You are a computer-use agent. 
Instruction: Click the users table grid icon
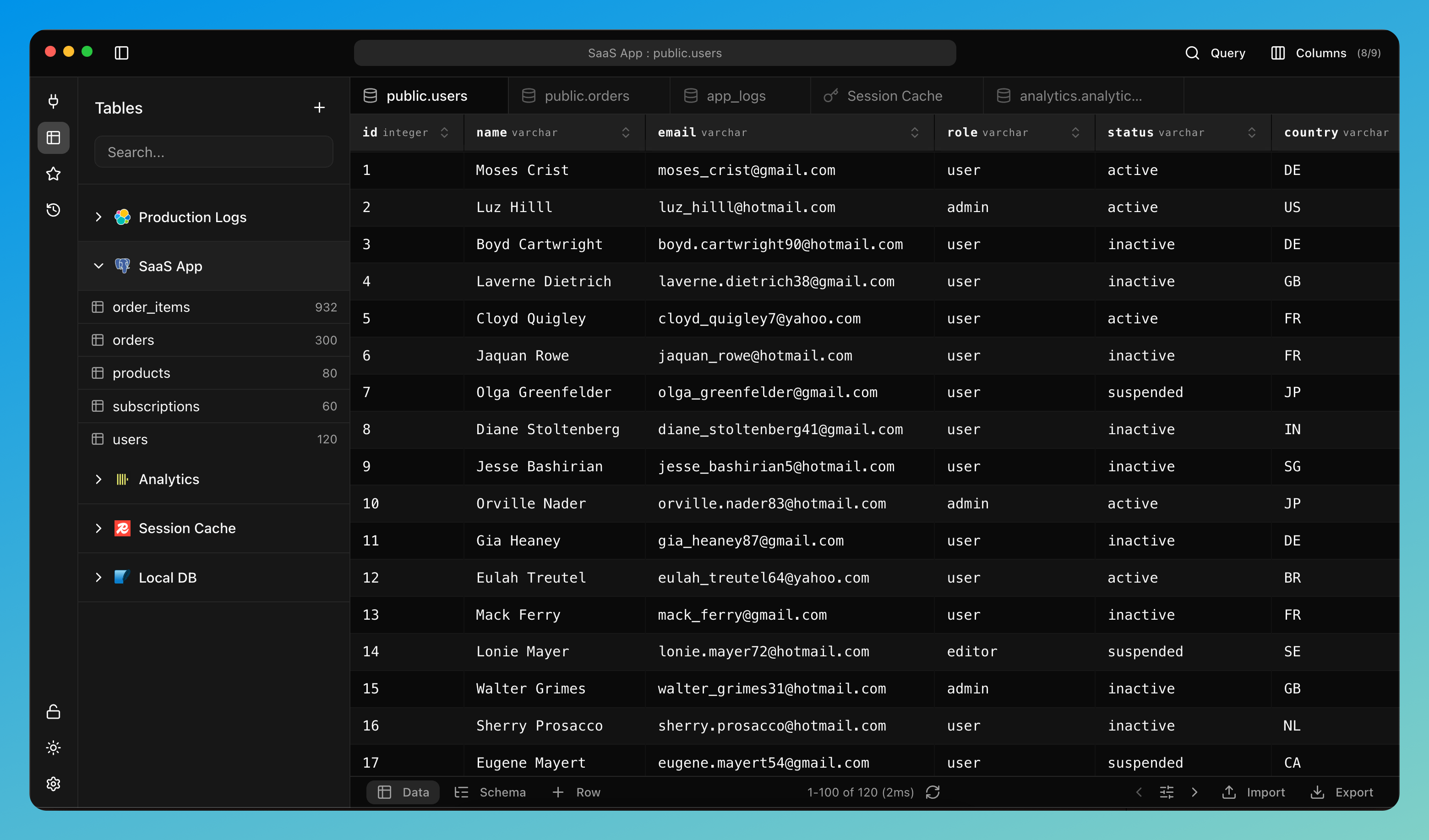(98, 439)
